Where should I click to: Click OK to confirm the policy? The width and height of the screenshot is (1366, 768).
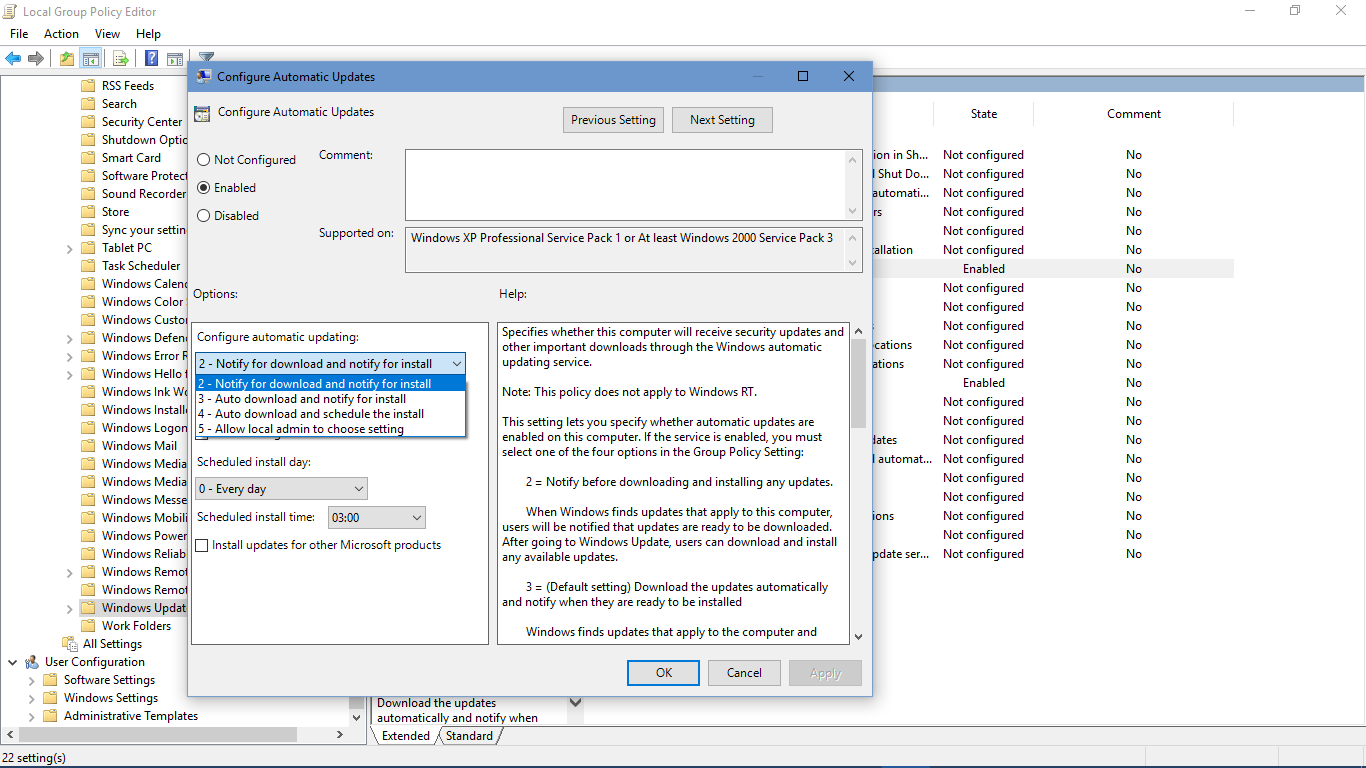click(x=664, y=673)
